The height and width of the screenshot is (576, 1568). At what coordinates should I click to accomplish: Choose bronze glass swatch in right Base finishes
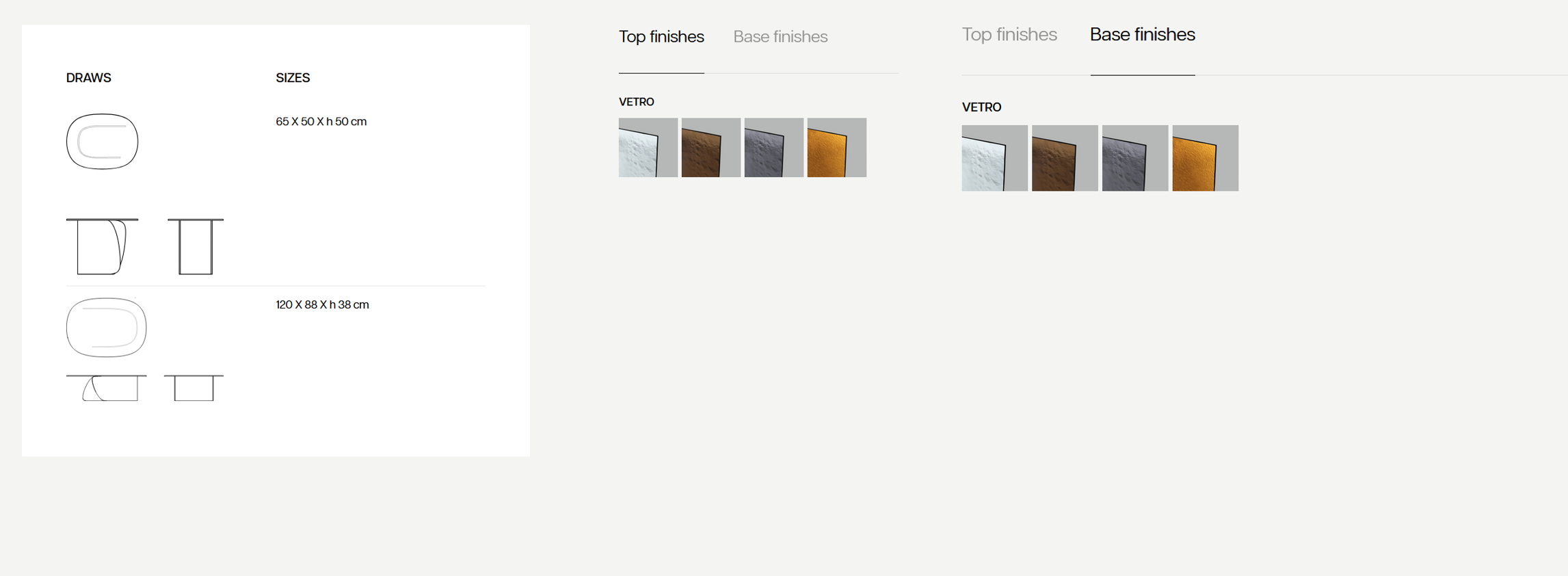1065,158
